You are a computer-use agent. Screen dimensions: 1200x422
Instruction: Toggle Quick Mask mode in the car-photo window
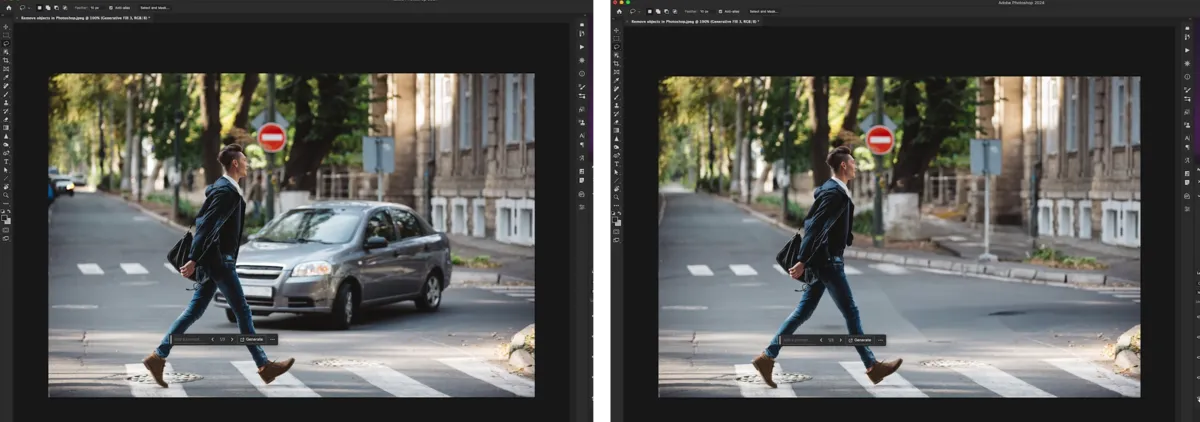click(6, 229)
